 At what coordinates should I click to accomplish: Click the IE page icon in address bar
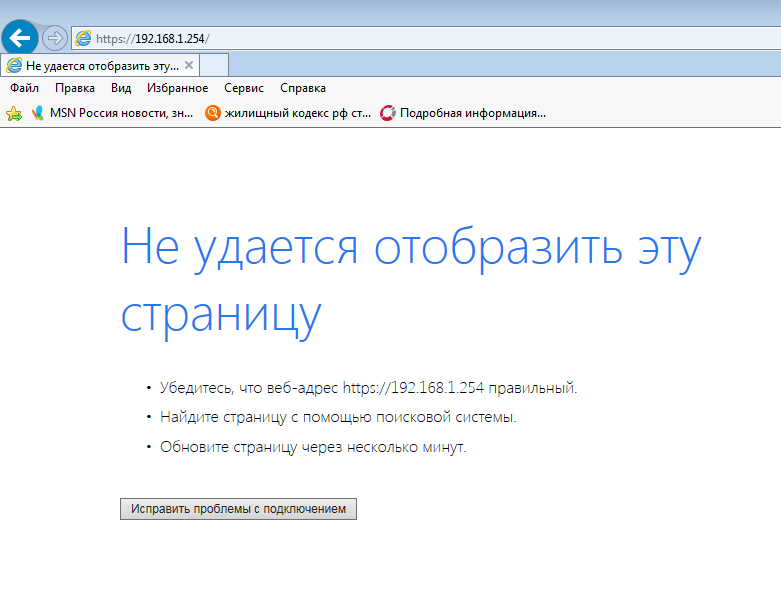point(83,38)
